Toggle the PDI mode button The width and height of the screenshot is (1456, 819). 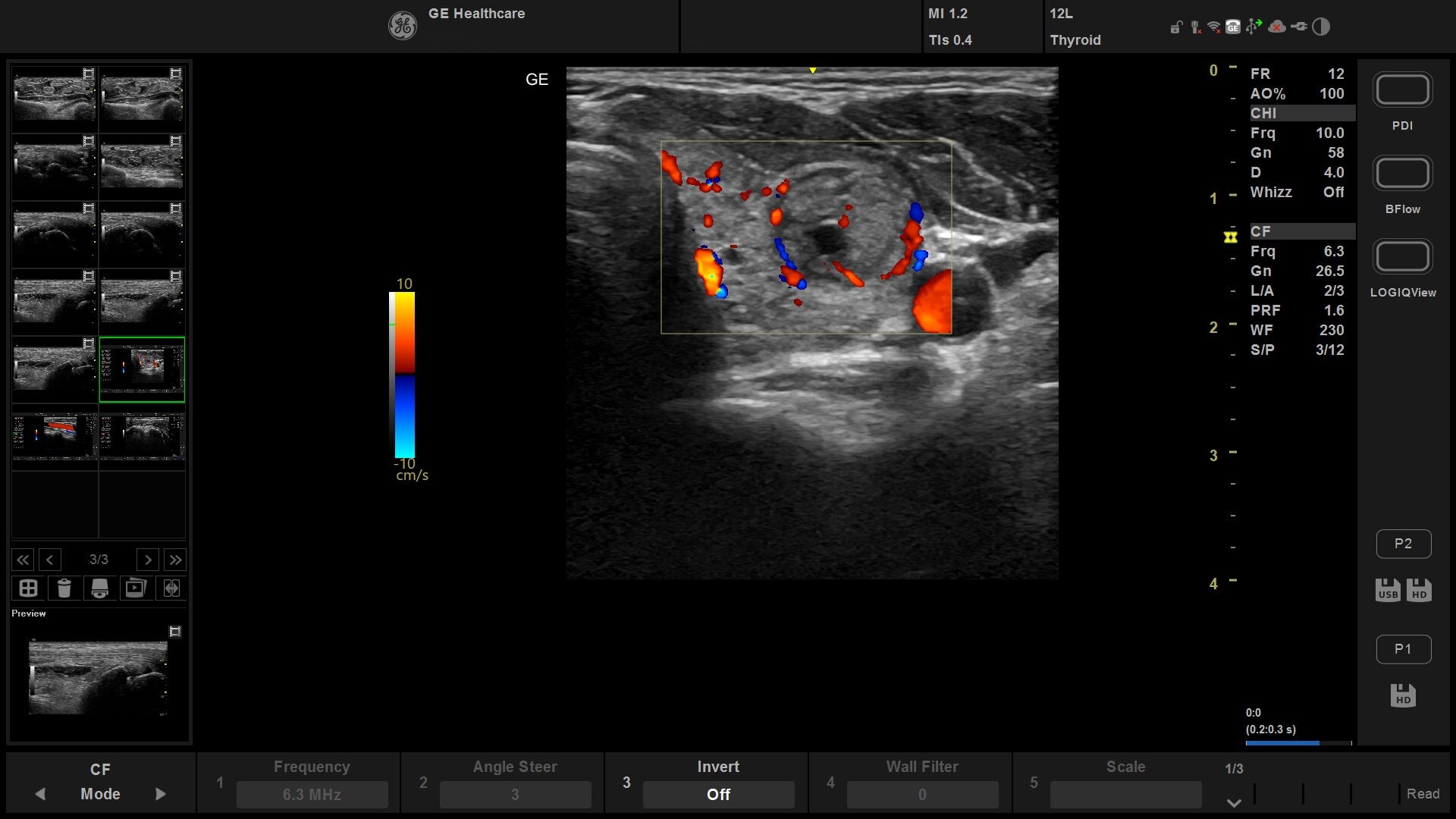click(x=1402, y=90)
